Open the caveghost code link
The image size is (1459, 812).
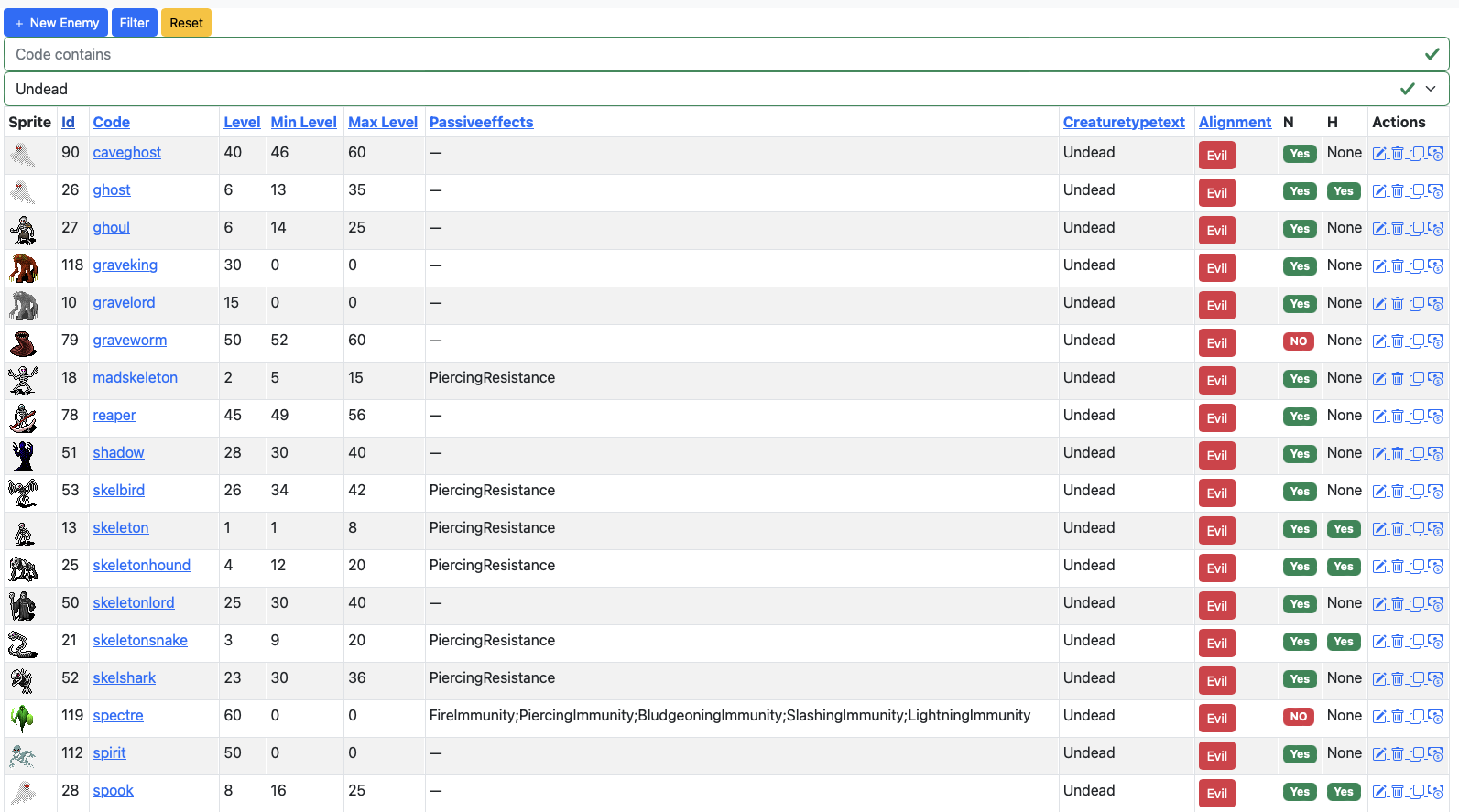(126, 152)
